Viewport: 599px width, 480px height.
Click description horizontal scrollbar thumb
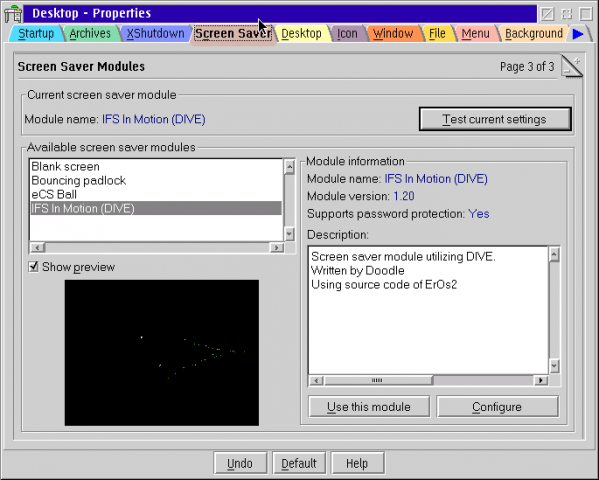378,380
